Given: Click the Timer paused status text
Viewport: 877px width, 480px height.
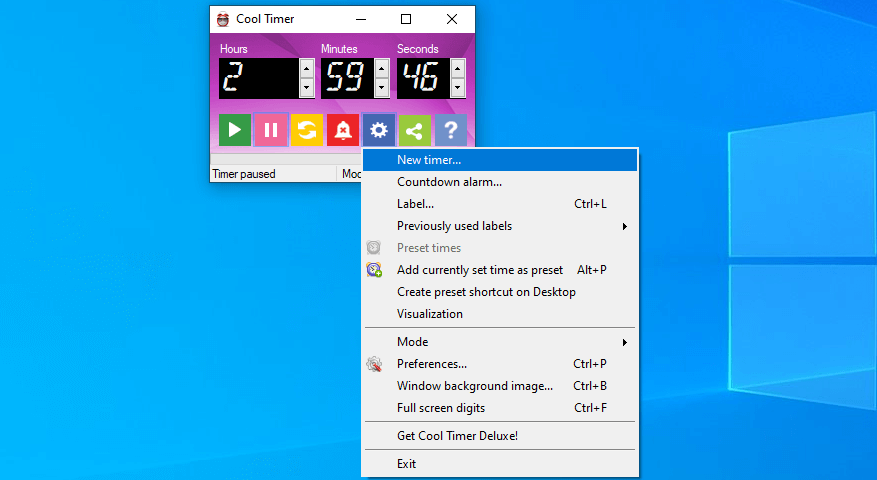Looking at the screenshot, I should [244, 174].
